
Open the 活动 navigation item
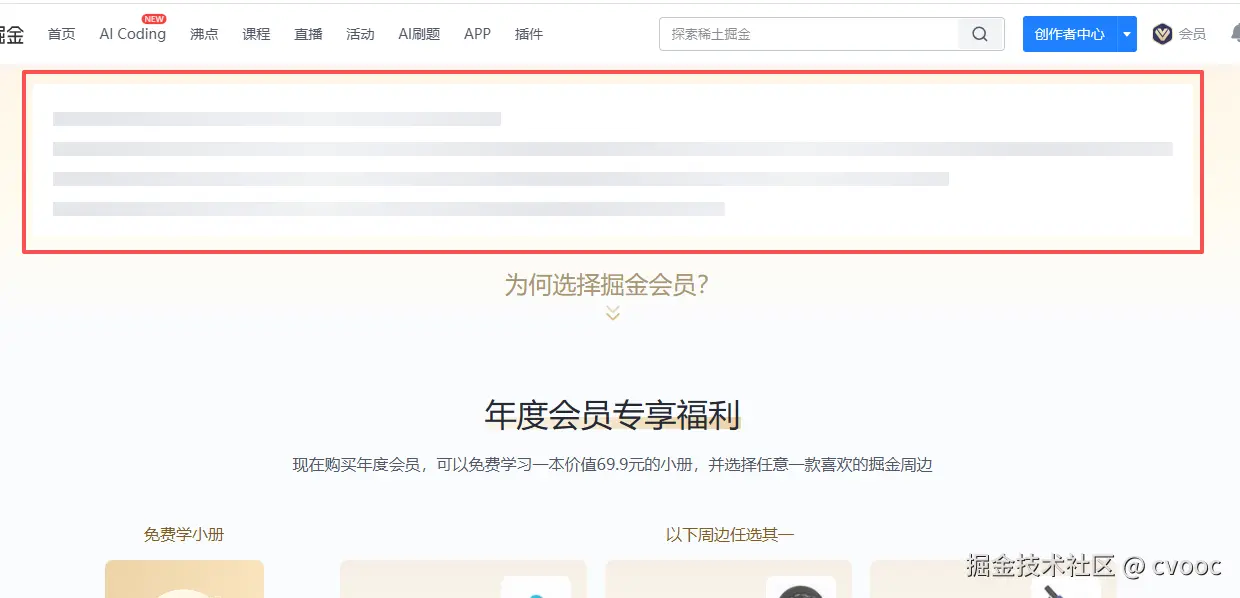(360, 33)
